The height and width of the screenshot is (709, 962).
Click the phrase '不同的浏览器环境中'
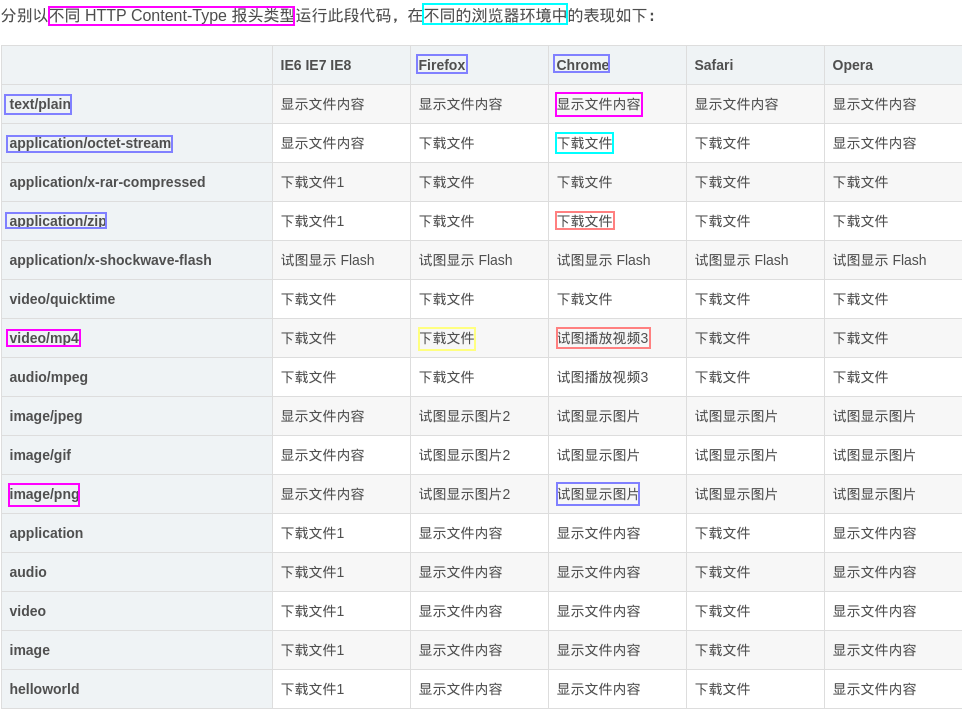(494, 15)
